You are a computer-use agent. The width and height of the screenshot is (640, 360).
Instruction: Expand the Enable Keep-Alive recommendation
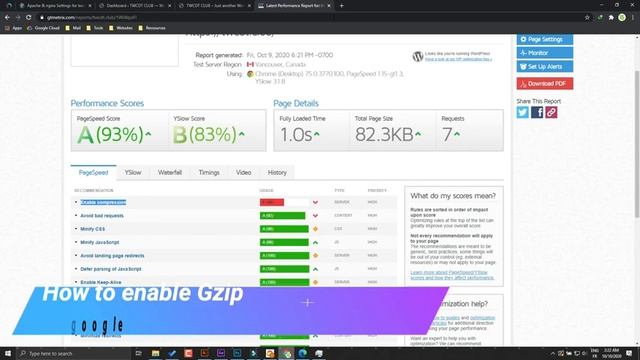tap(101, 282)
